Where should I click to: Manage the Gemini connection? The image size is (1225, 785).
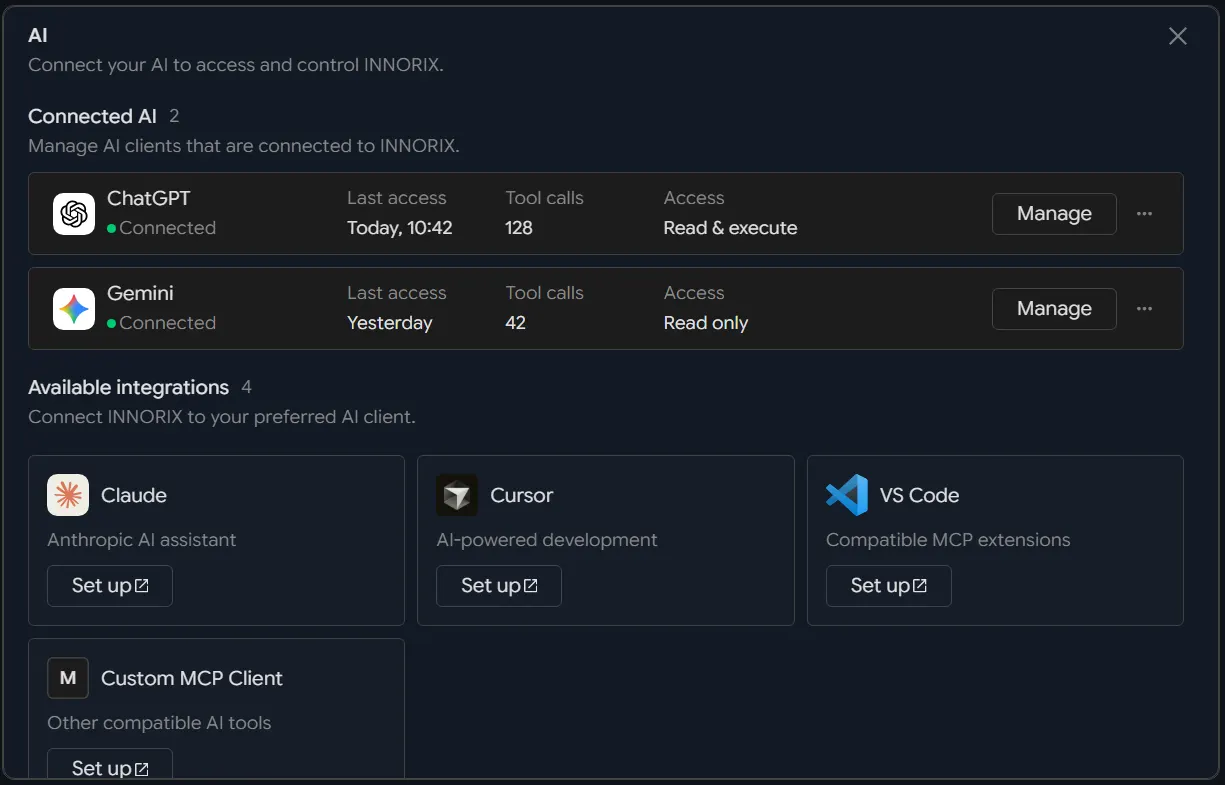[1054, 309]
